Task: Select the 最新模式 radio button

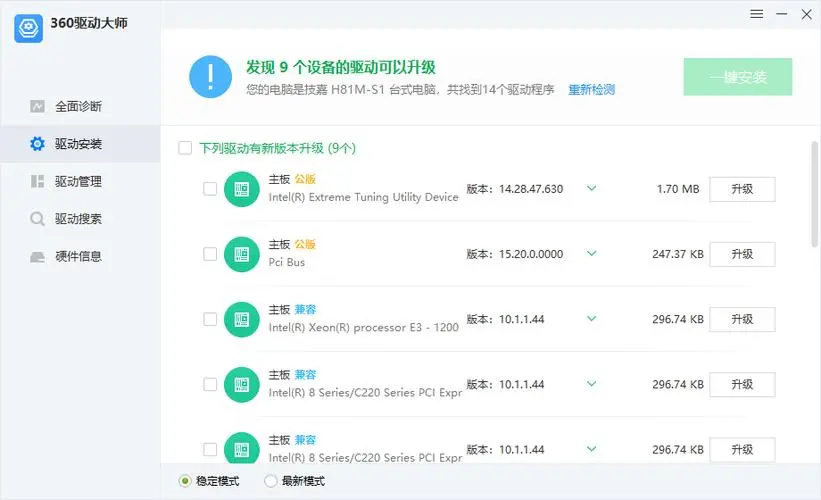Action: [271, 481]
